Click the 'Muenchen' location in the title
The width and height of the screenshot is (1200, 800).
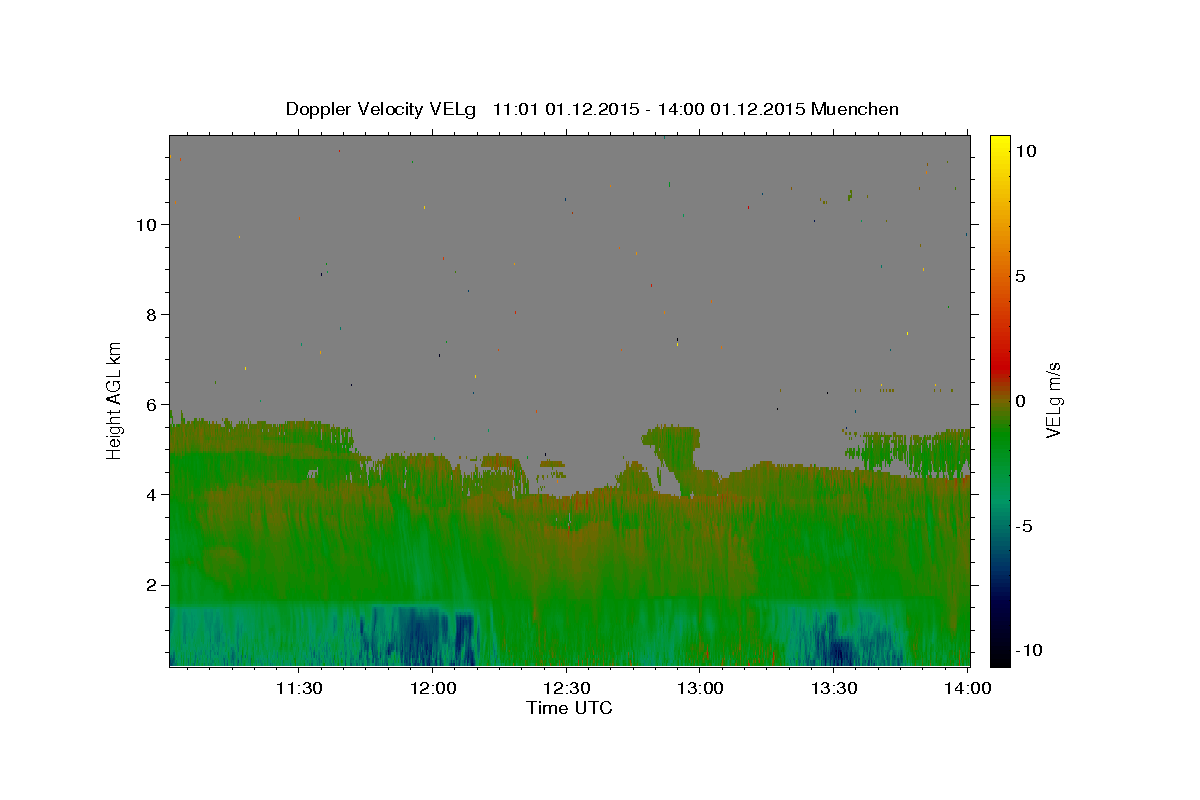(855, 109)
